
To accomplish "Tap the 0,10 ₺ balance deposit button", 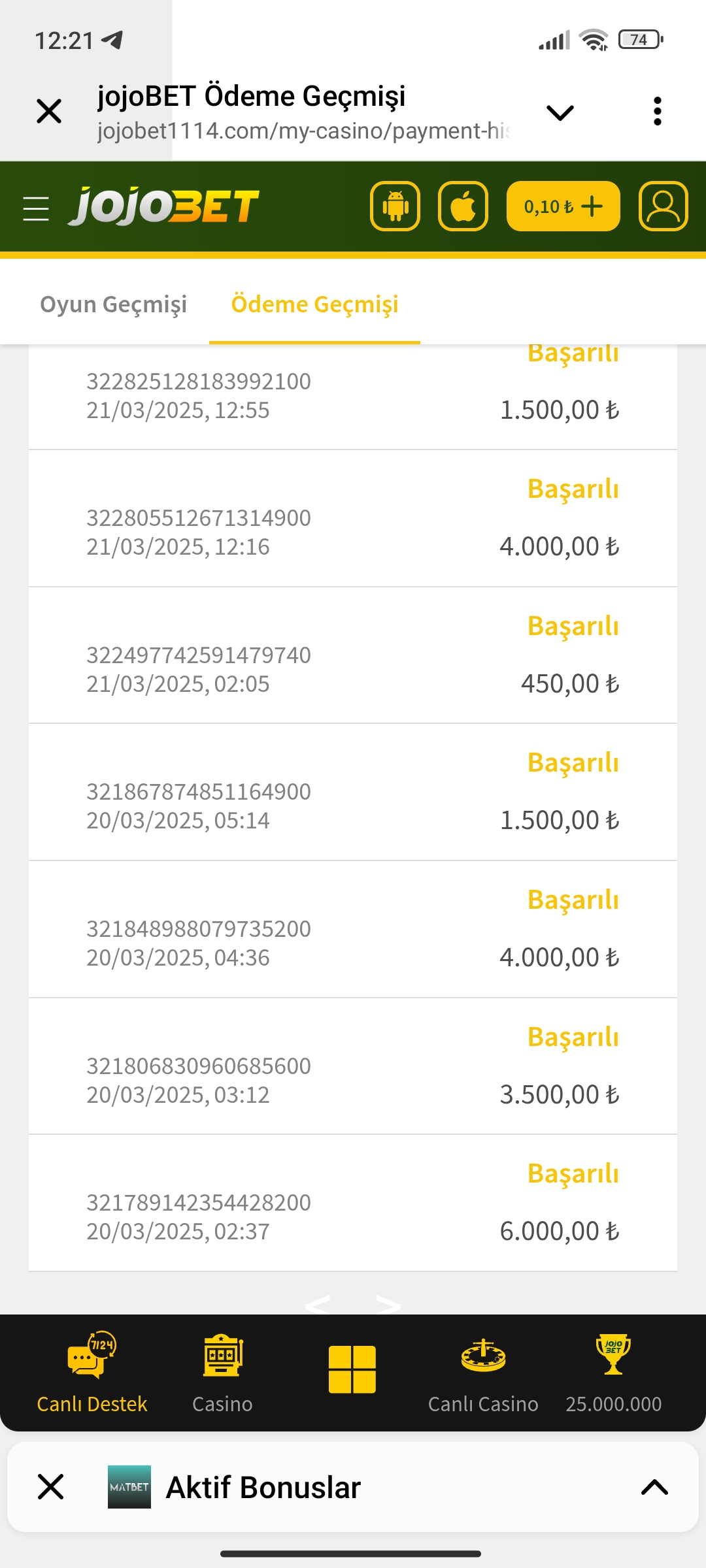I will (x=563, y=206).
